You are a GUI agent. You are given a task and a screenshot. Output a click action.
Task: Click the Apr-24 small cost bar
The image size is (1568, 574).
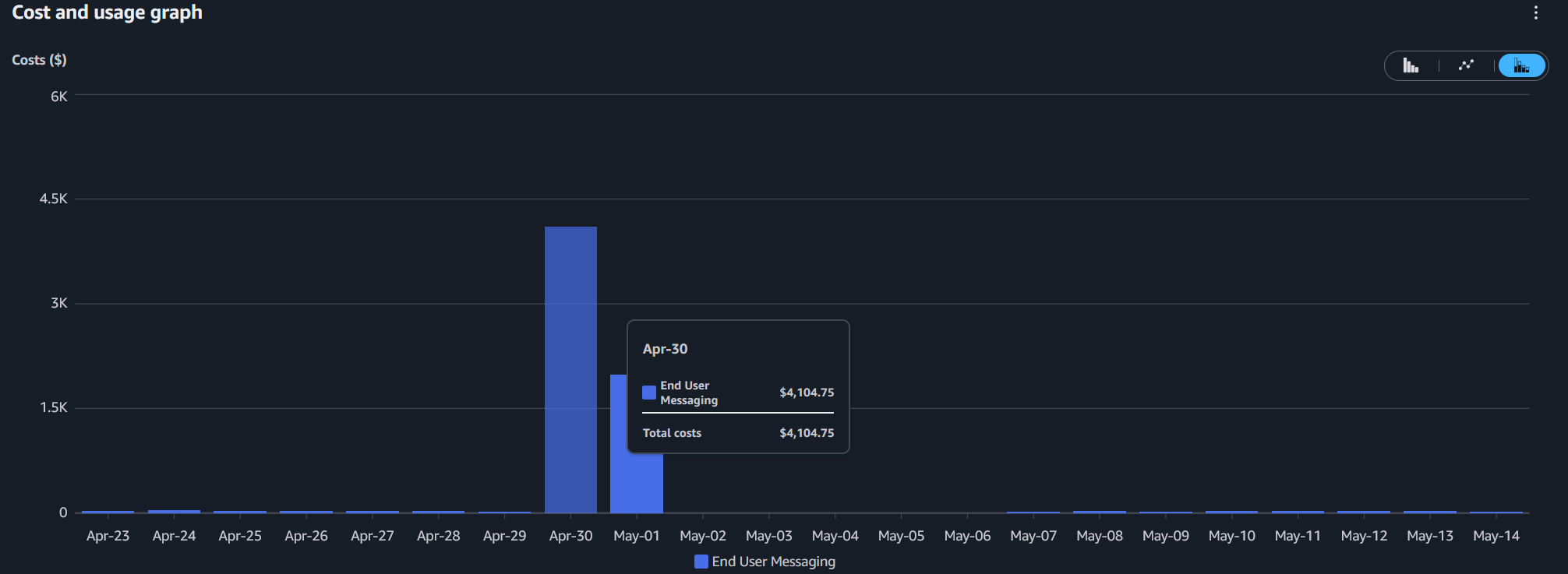point(174,511)
